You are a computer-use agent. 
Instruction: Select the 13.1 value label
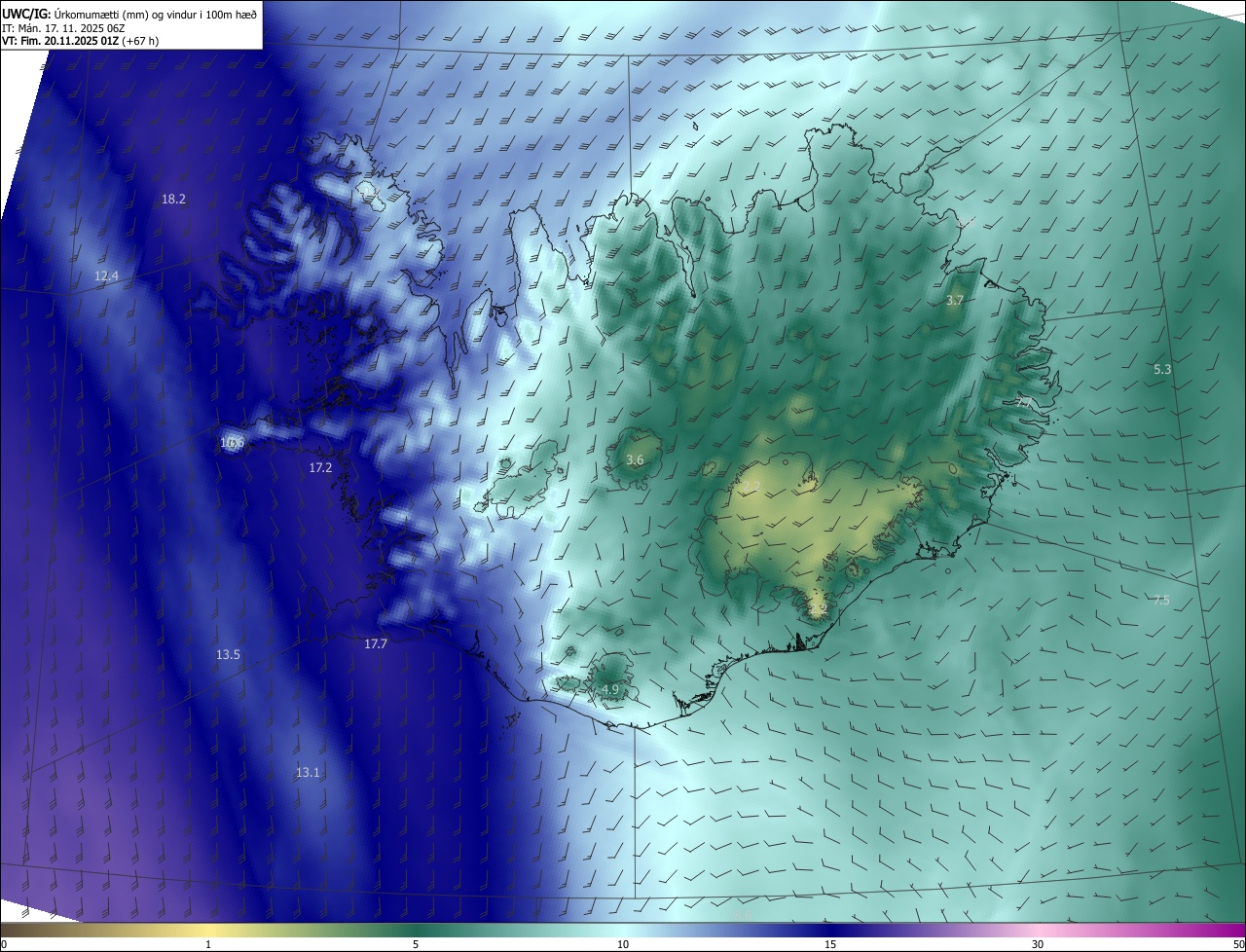click(x=308, y=773)
